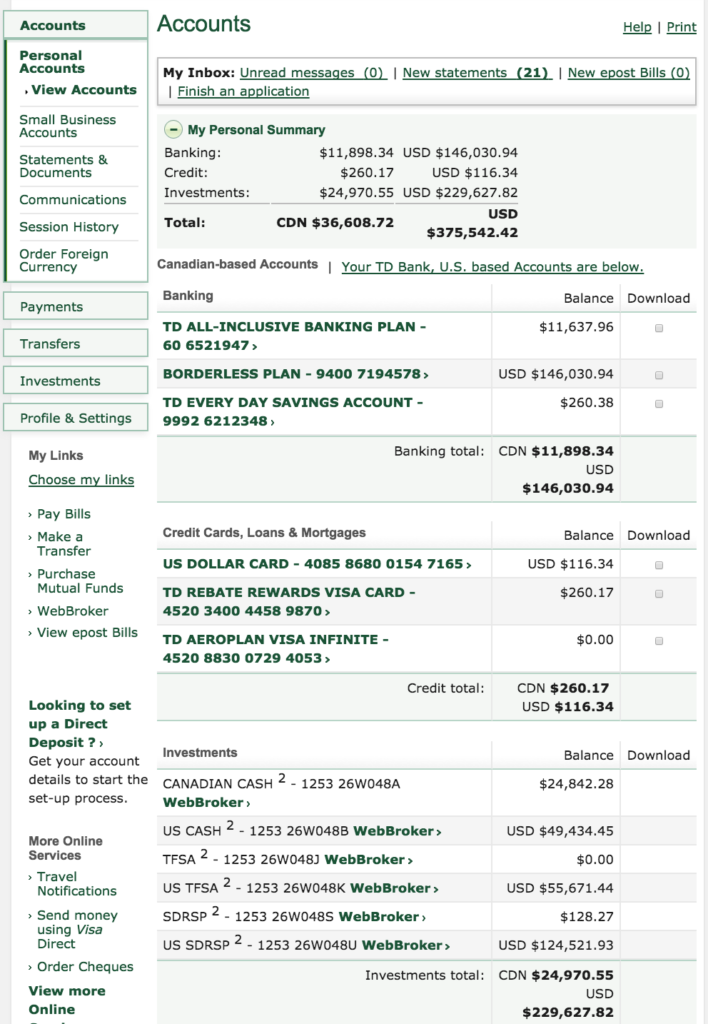Open the Accounts sidebar tab
This screenshot has width=708, height=1024.
coord(76,25)
